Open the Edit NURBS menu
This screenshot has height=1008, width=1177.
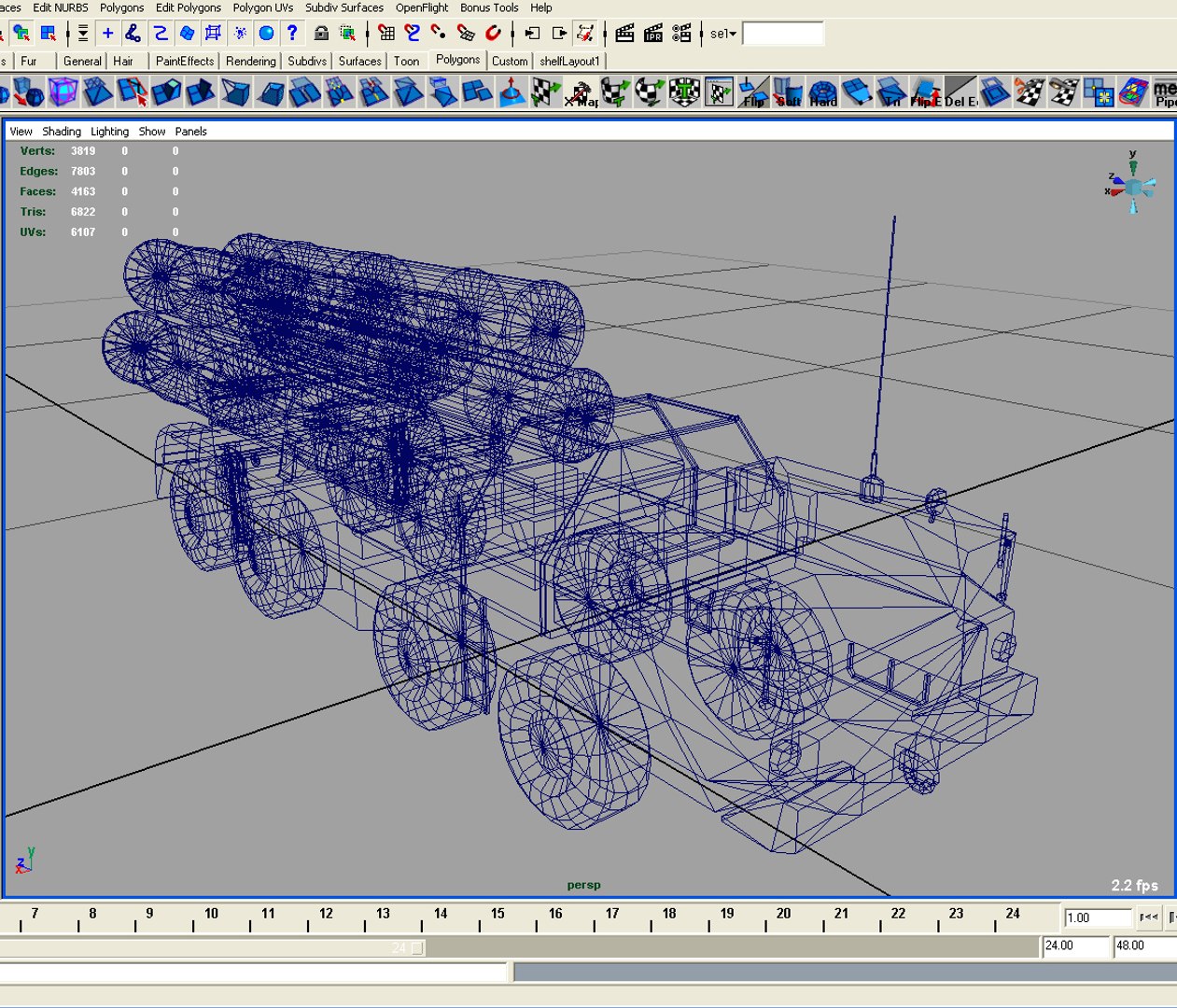click(61, 7)
